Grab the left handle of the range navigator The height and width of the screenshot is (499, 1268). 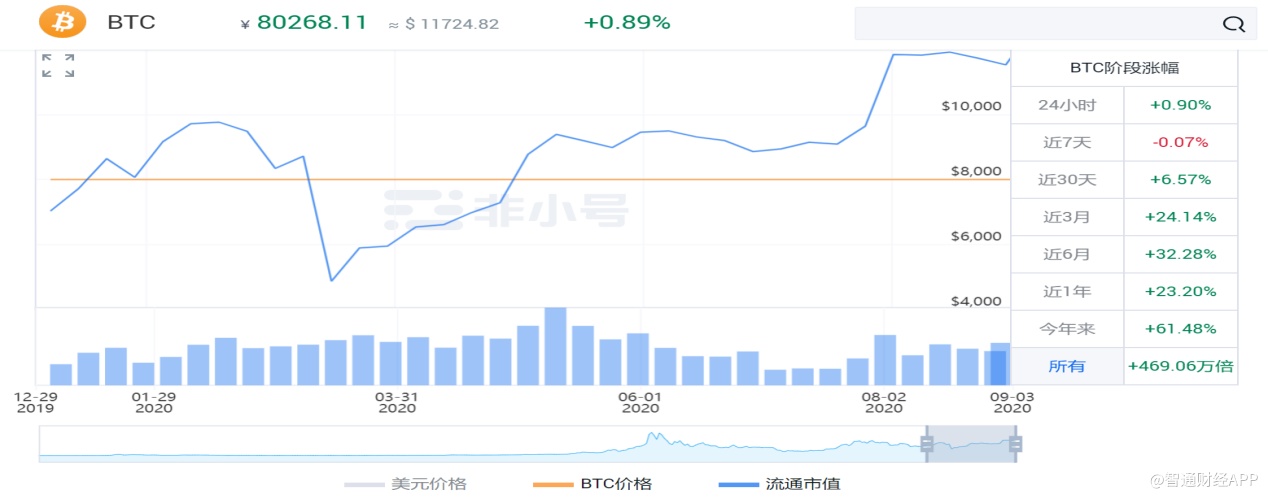point(927,444)
